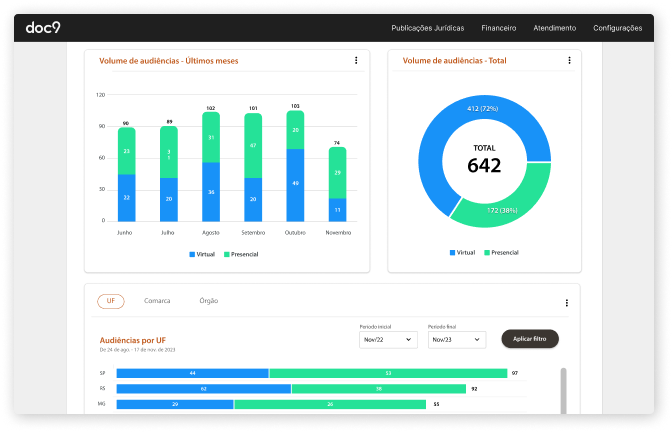Click the SP row label
The image size is (672, 432).
(x=102, y=373)
